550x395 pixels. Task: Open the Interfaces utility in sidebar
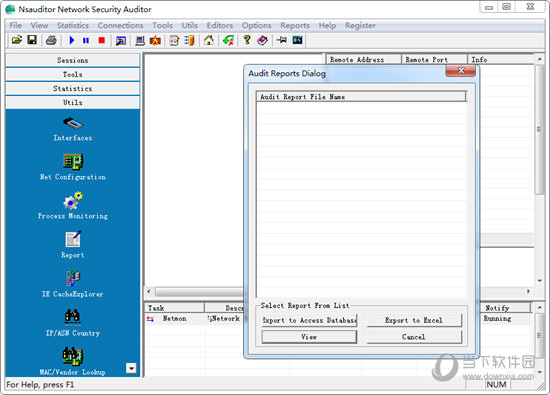(x=73, y=129)
